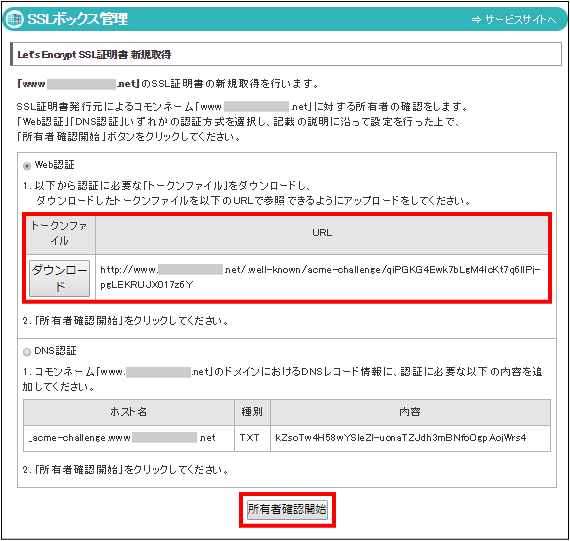Open the サービスサイトへ link
Screen dimensions: 570x541
click(x=514, y=20)
